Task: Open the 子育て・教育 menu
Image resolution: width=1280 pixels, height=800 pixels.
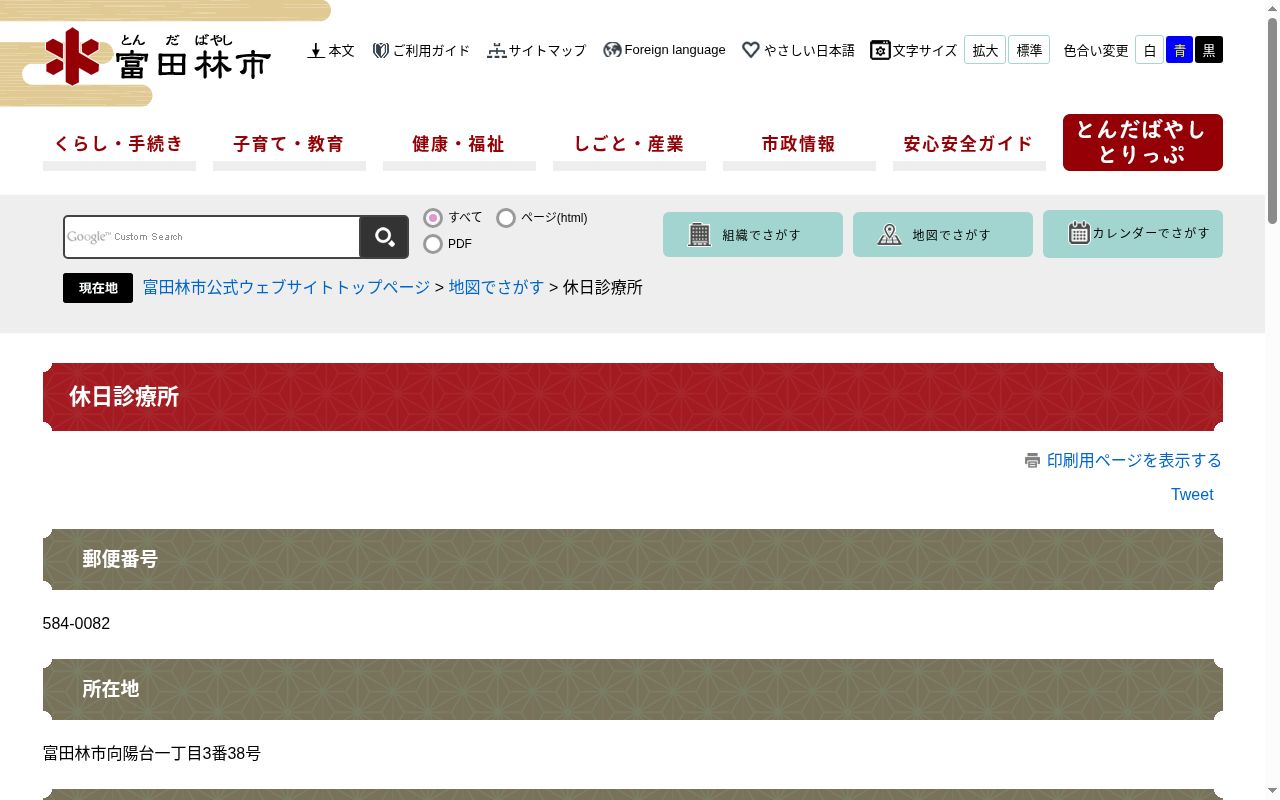Action: [x=289, y=145]
